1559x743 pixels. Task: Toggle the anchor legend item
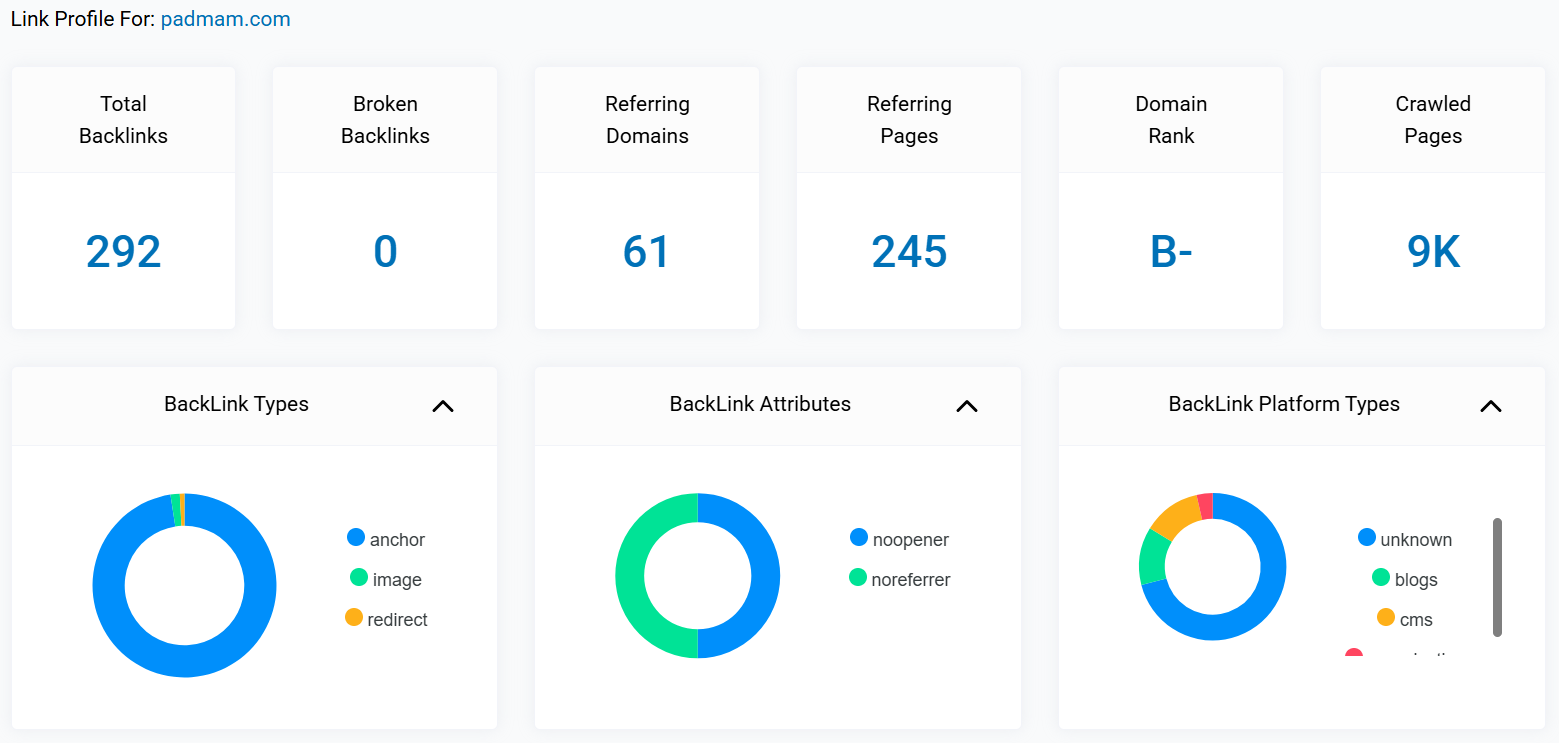386,539
